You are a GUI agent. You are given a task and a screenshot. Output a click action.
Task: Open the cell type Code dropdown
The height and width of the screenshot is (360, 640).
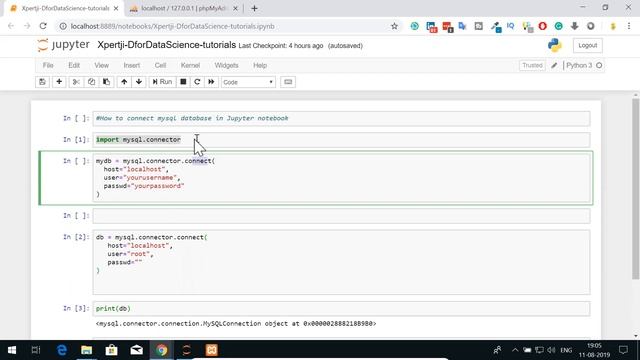(x=248, y=82)
